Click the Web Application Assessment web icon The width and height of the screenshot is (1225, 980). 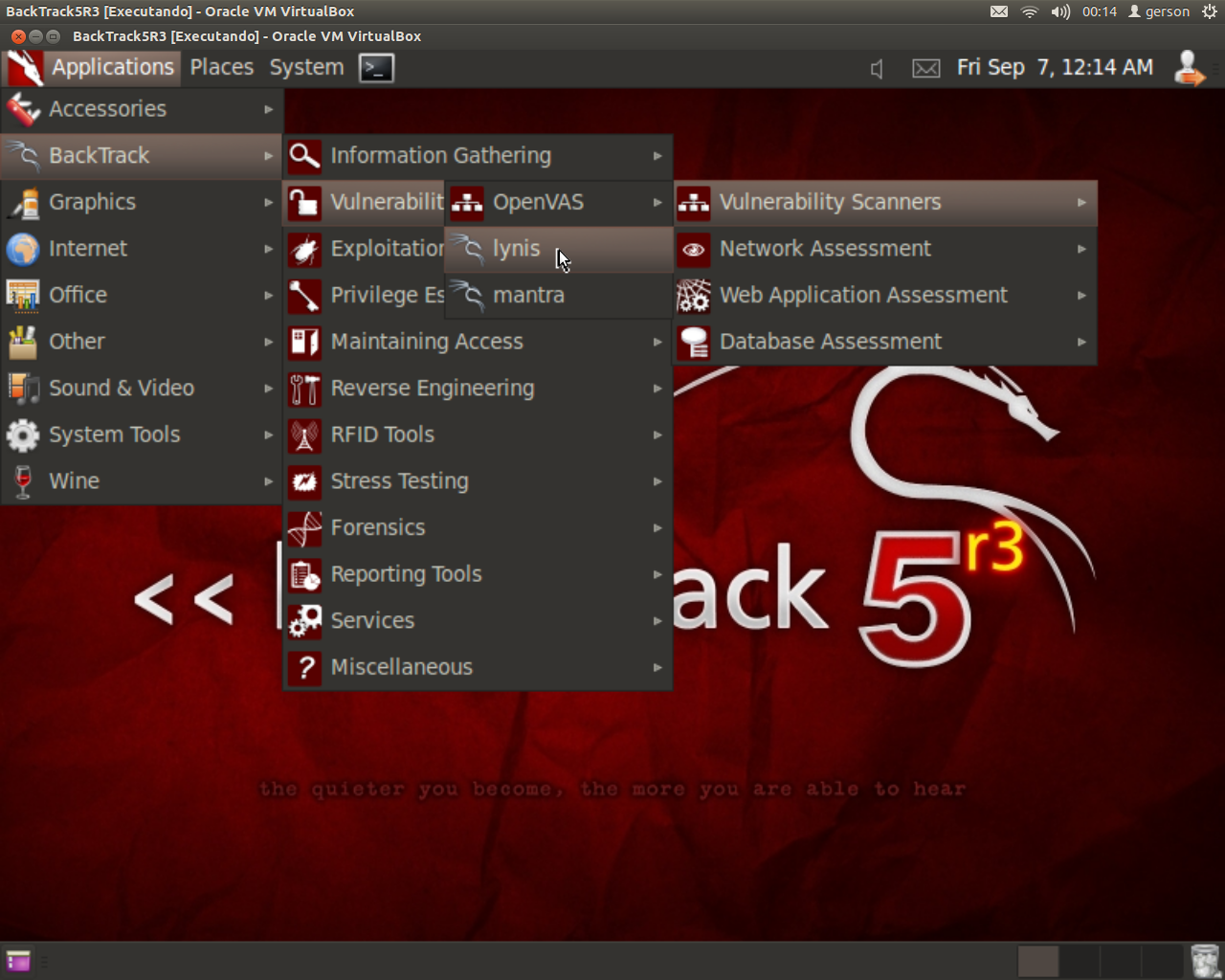click(694, 295)
